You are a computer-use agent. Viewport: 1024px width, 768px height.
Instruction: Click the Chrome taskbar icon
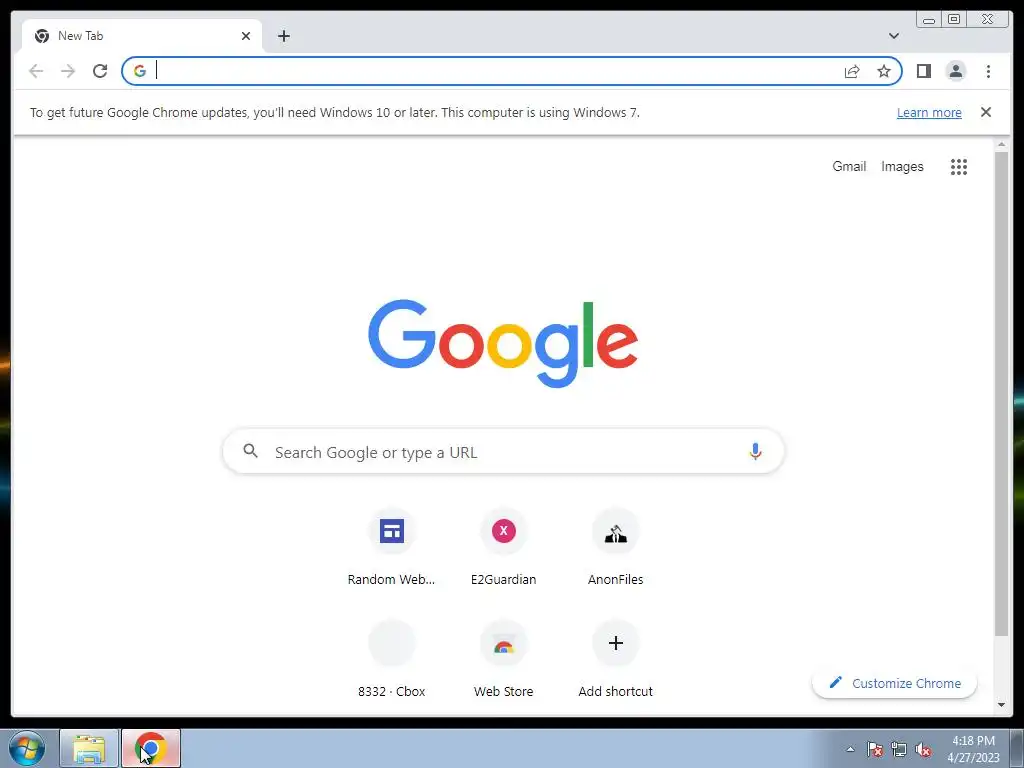(151, 748)
